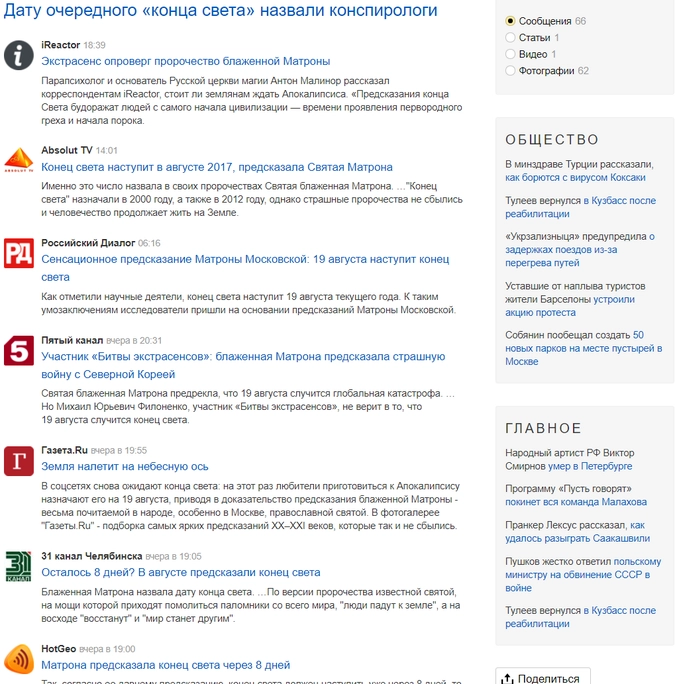675x684 pixels.
Task: Open headline 'Осталось 8 дней?' article
Action: point(181,572)
